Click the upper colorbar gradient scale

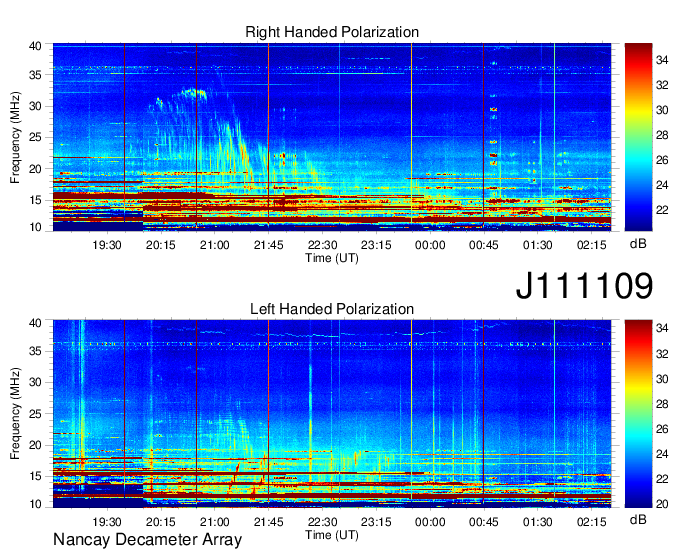[638, 137]
